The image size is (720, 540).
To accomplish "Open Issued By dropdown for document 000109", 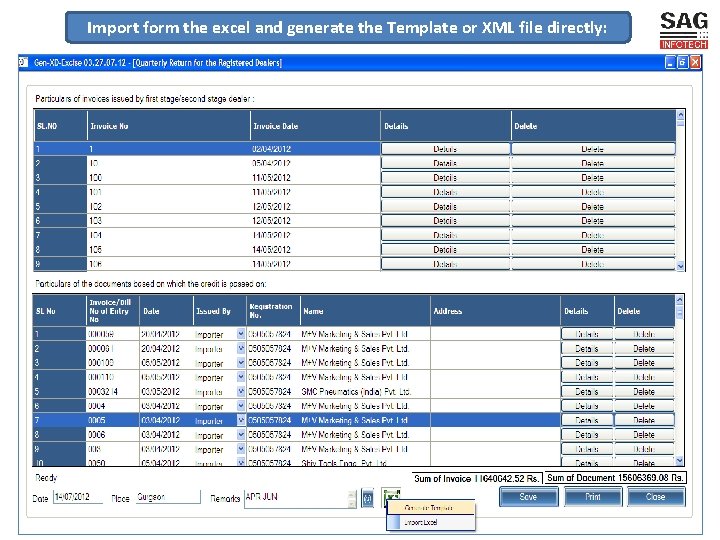I will (x=241, y=363).
